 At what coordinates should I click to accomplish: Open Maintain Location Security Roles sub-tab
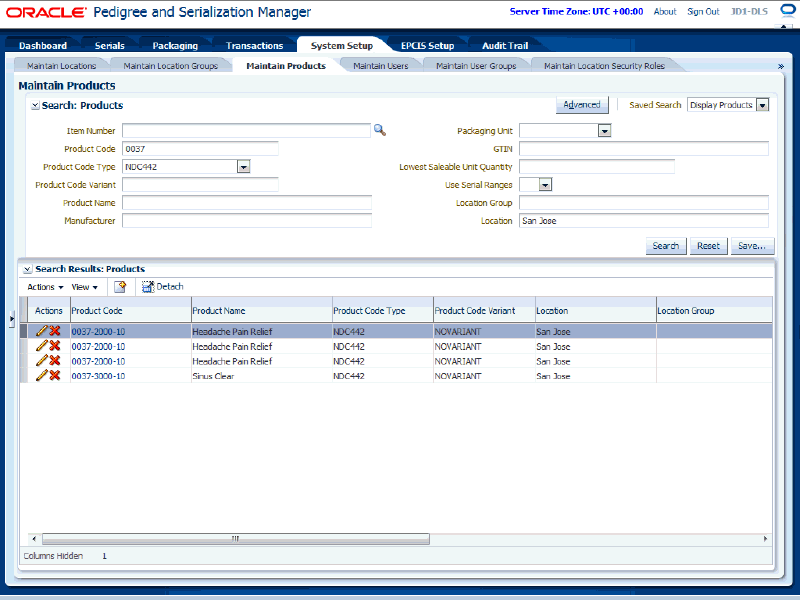point(604,66)
